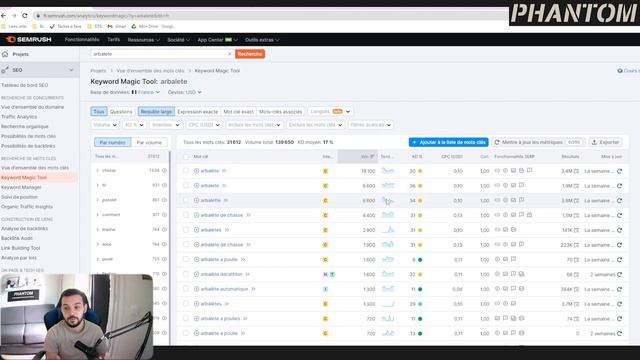Tick the checkbox of the 4 400 volume row
The image size is (640, 360).
(x=186, y=215)
